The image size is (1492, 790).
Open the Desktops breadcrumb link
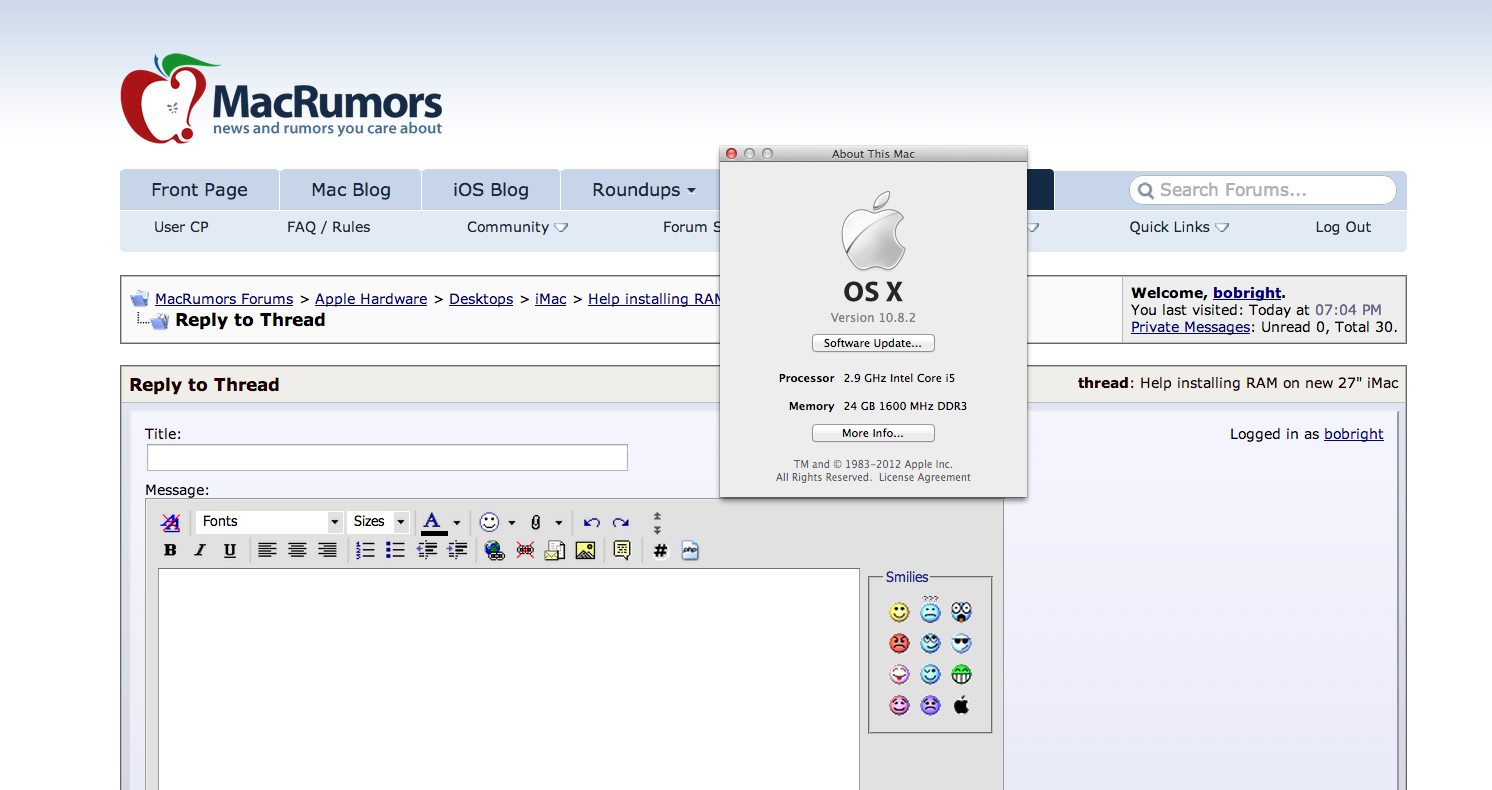pyautogui.click(x=481, y=299)
